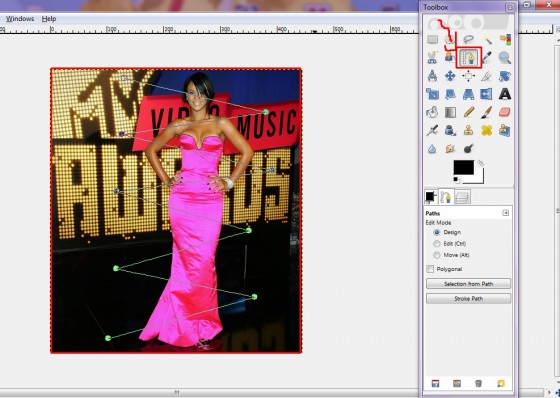Choose the Move tool
Image resolution: width=560 pixels, height=398 pixels.
point(450,76)
